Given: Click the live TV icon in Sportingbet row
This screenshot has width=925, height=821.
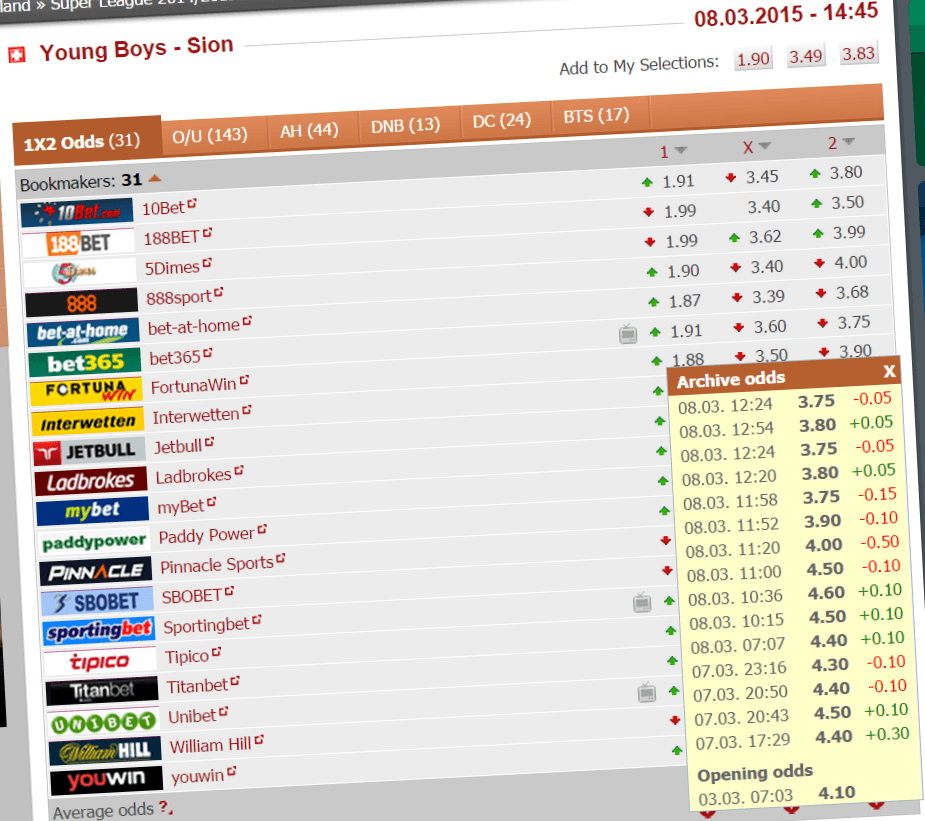Looking at the screenshot, I should [642, 603].
